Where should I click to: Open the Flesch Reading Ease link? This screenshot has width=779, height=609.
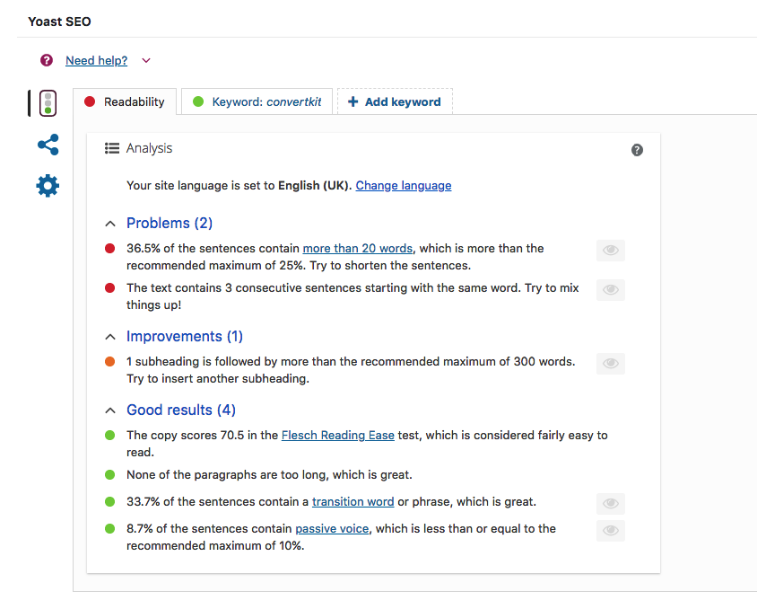(x=338, y=435)
